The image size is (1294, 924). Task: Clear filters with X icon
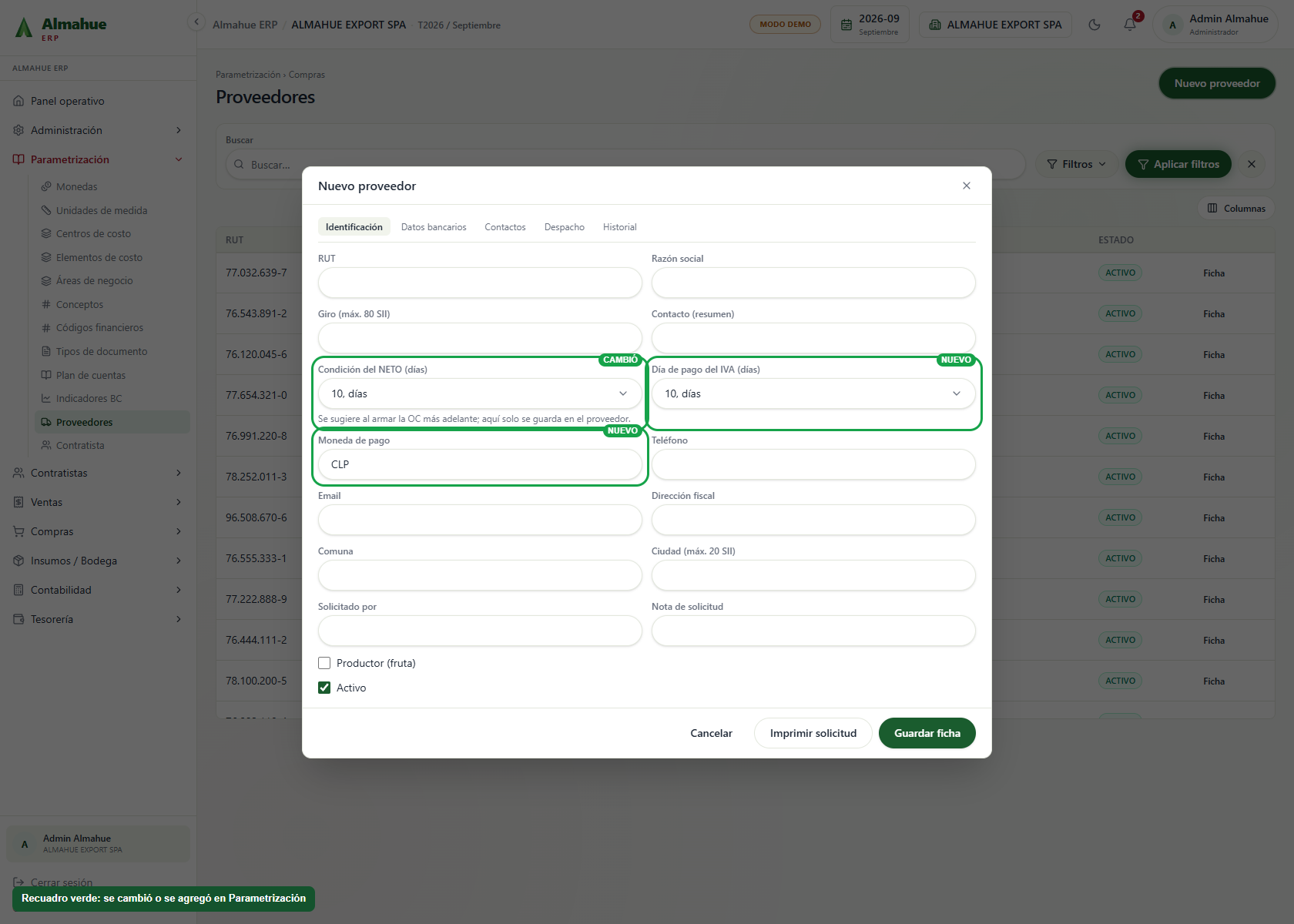pyautogui.click(x=1252, y=164)
